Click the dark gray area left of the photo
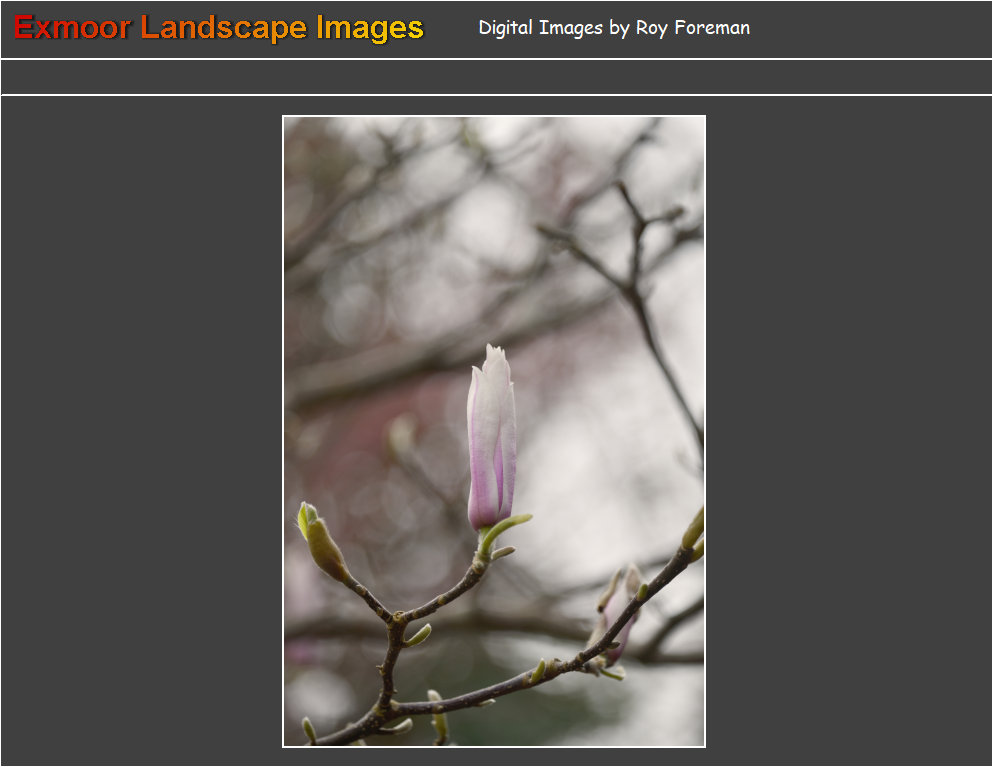The height and width of the screenshot is (767, 993). click(x=140, y=430)
